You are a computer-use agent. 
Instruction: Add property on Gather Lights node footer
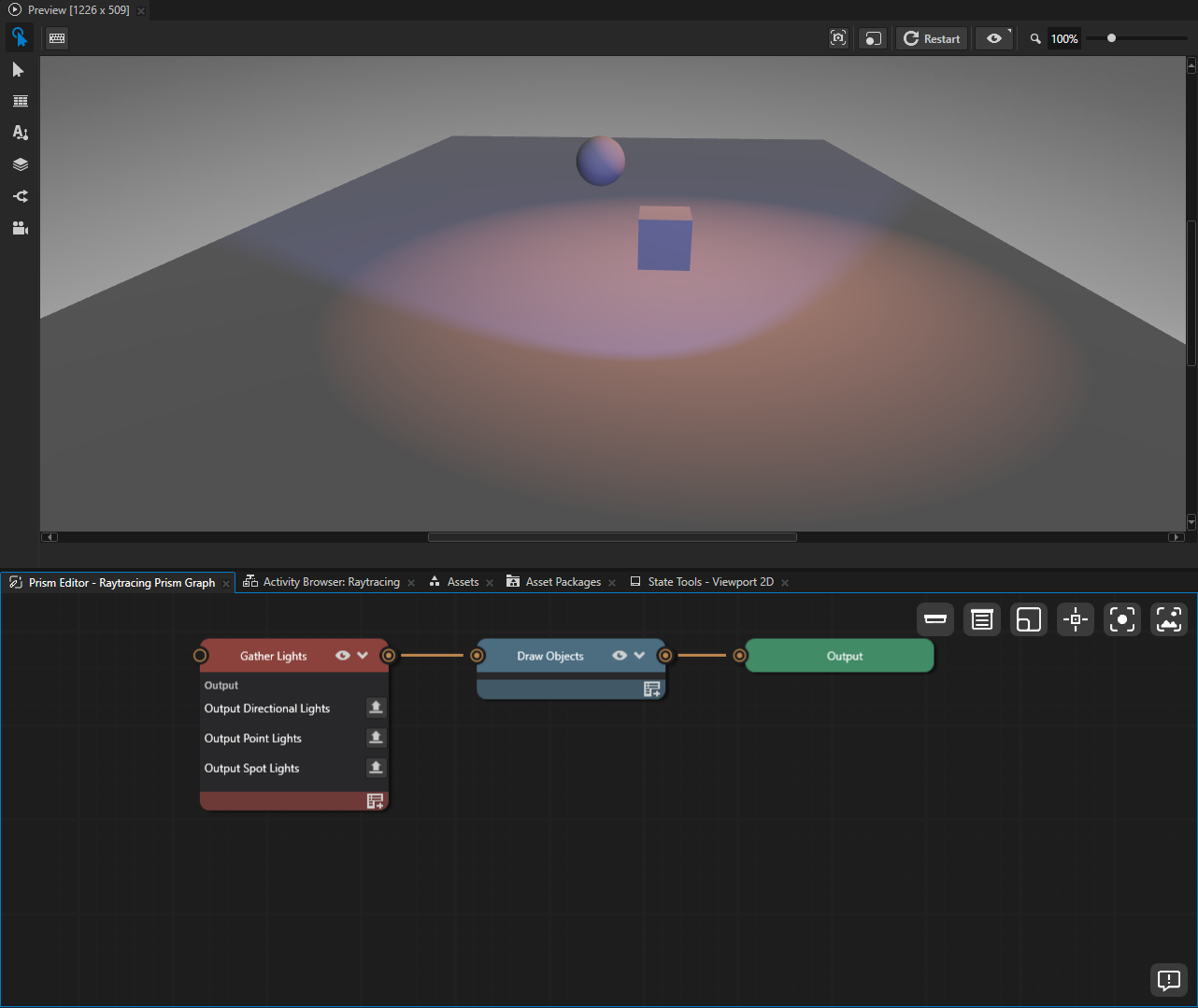click(375, 802)
